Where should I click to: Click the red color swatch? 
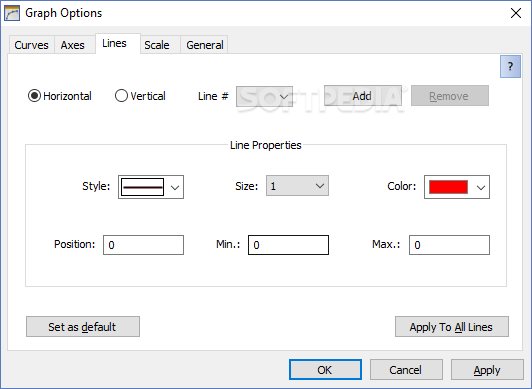tap(448, 187)
